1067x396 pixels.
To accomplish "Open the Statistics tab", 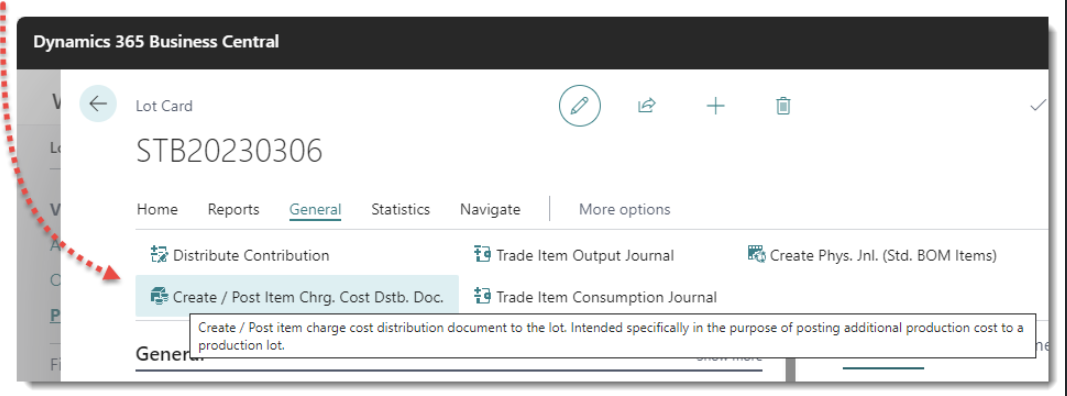I will pyautogui.click(x=400, y=210).
